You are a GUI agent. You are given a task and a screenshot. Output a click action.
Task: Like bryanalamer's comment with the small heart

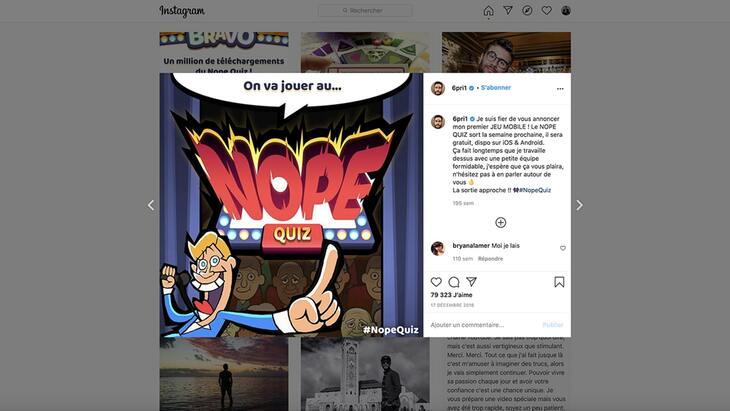tap(563, 248)
